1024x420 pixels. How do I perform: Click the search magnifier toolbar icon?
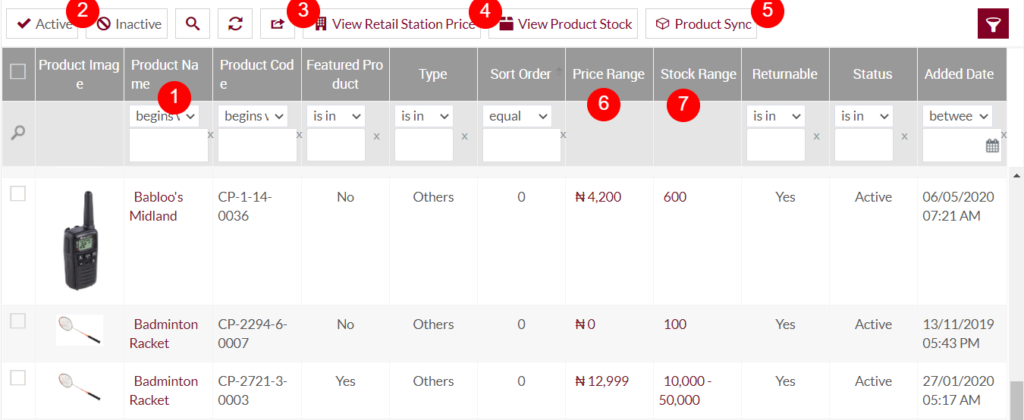194,23
